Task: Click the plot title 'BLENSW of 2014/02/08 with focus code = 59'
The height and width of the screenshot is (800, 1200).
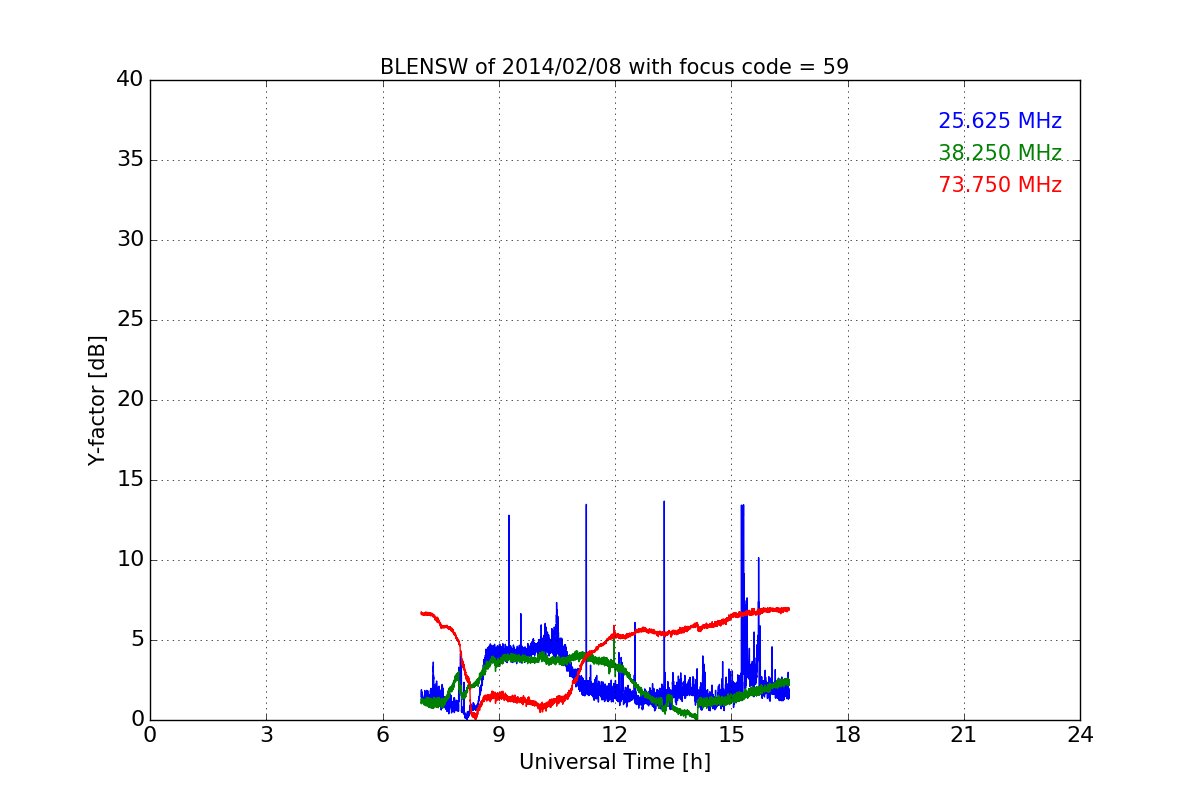Action: [x=614, y=67]
